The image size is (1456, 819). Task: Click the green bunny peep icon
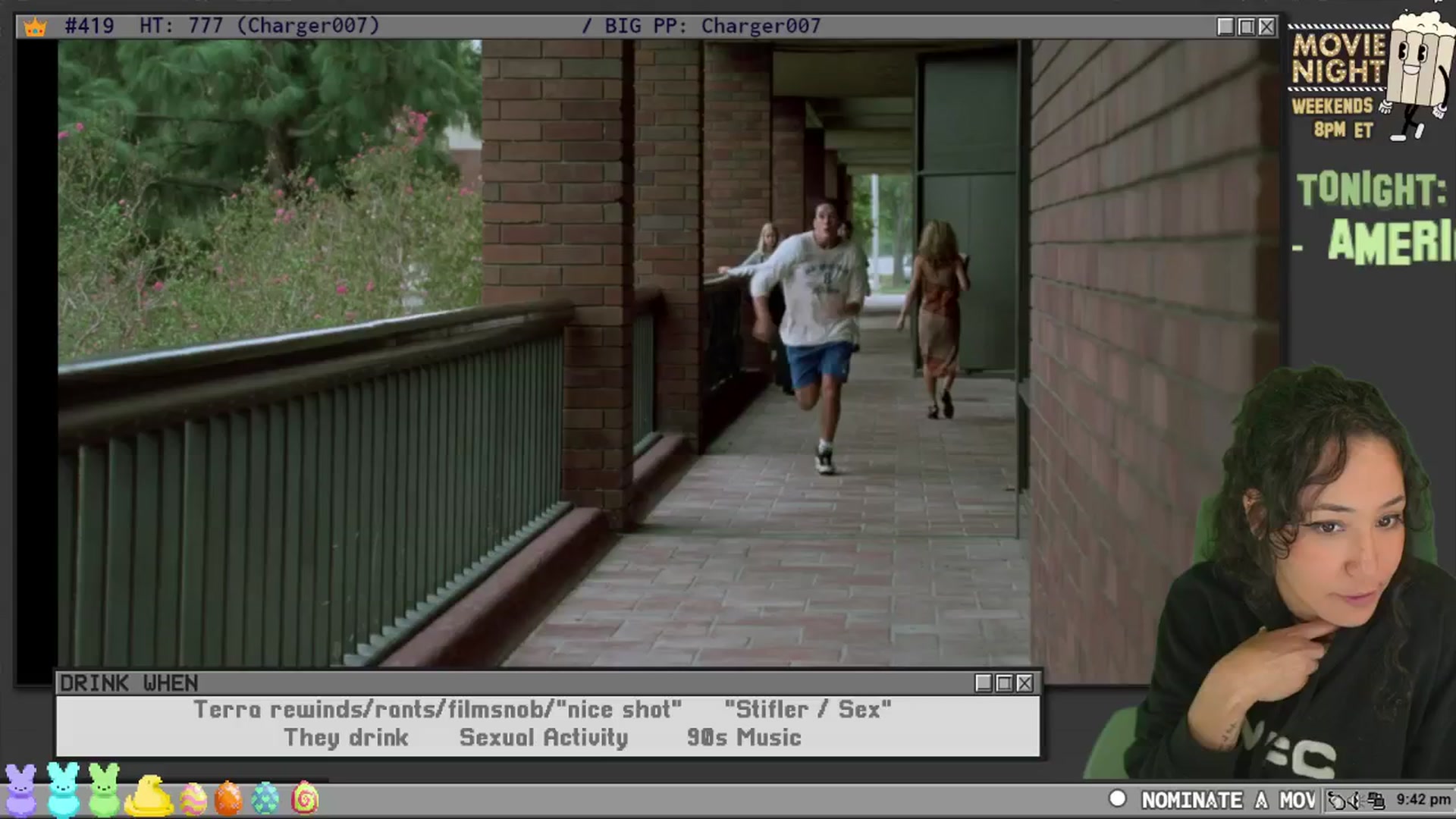pos(104,789)
